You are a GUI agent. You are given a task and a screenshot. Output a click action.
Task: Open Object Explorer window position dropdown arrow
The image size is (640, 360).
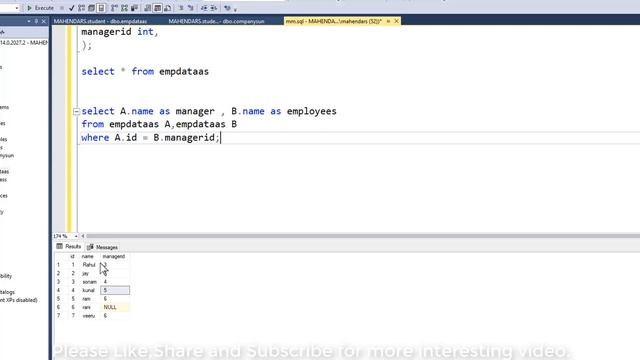29,21
